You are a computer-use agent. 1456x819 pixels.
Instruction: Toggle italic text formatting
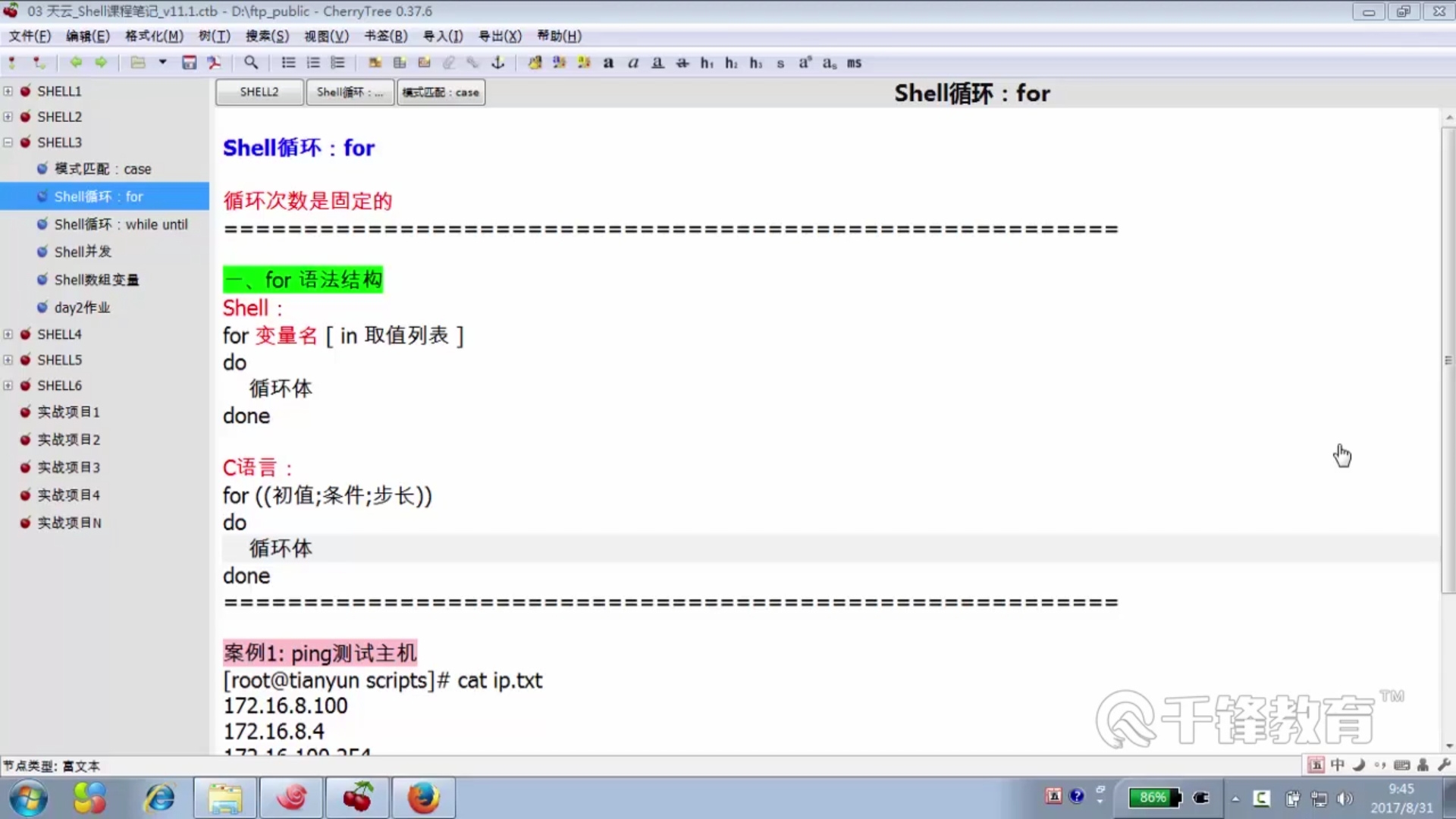pos(633,63)
